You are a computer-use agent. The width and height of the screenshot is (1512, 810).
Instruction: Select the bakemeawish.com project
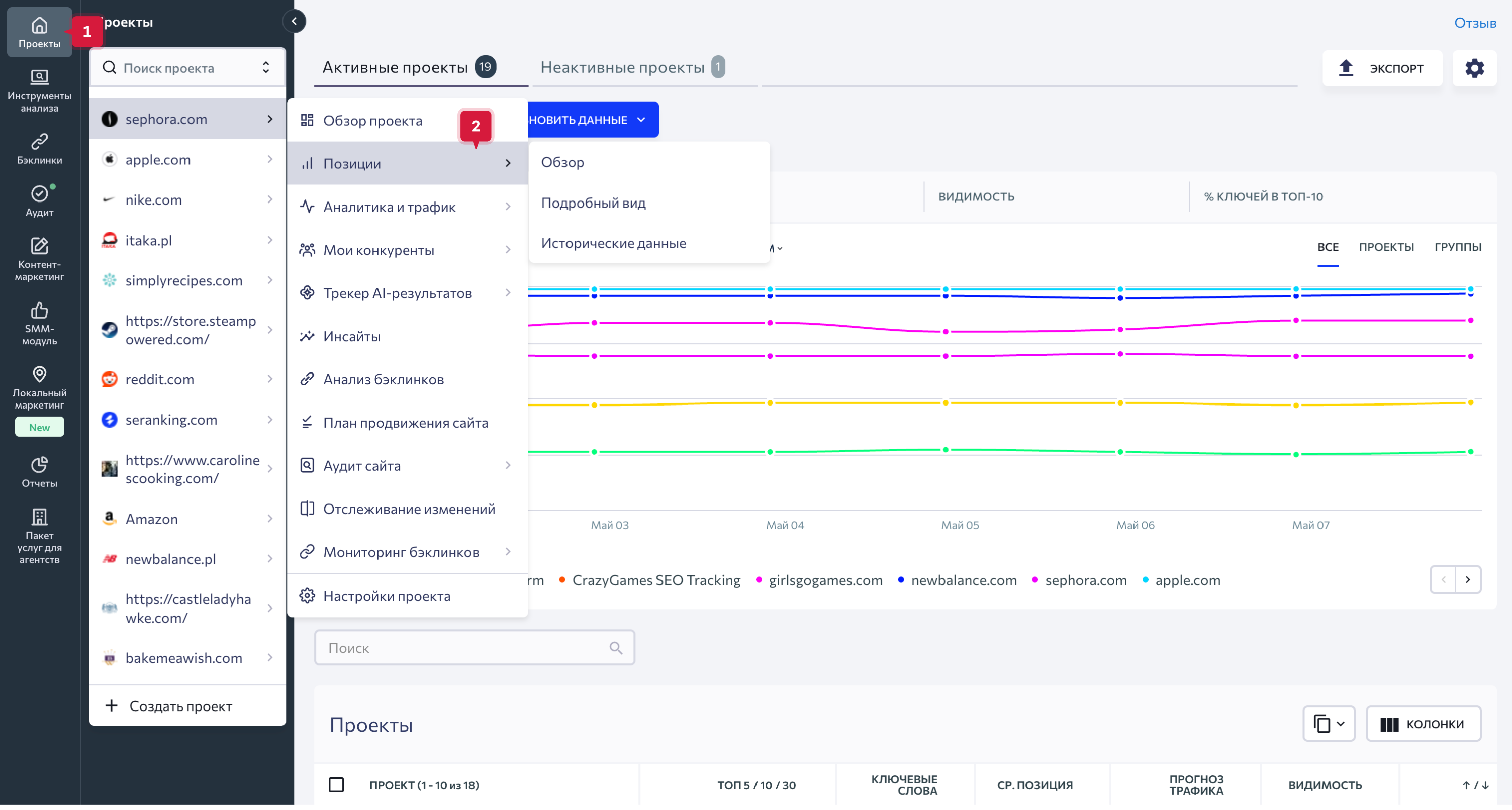(187, 657)
